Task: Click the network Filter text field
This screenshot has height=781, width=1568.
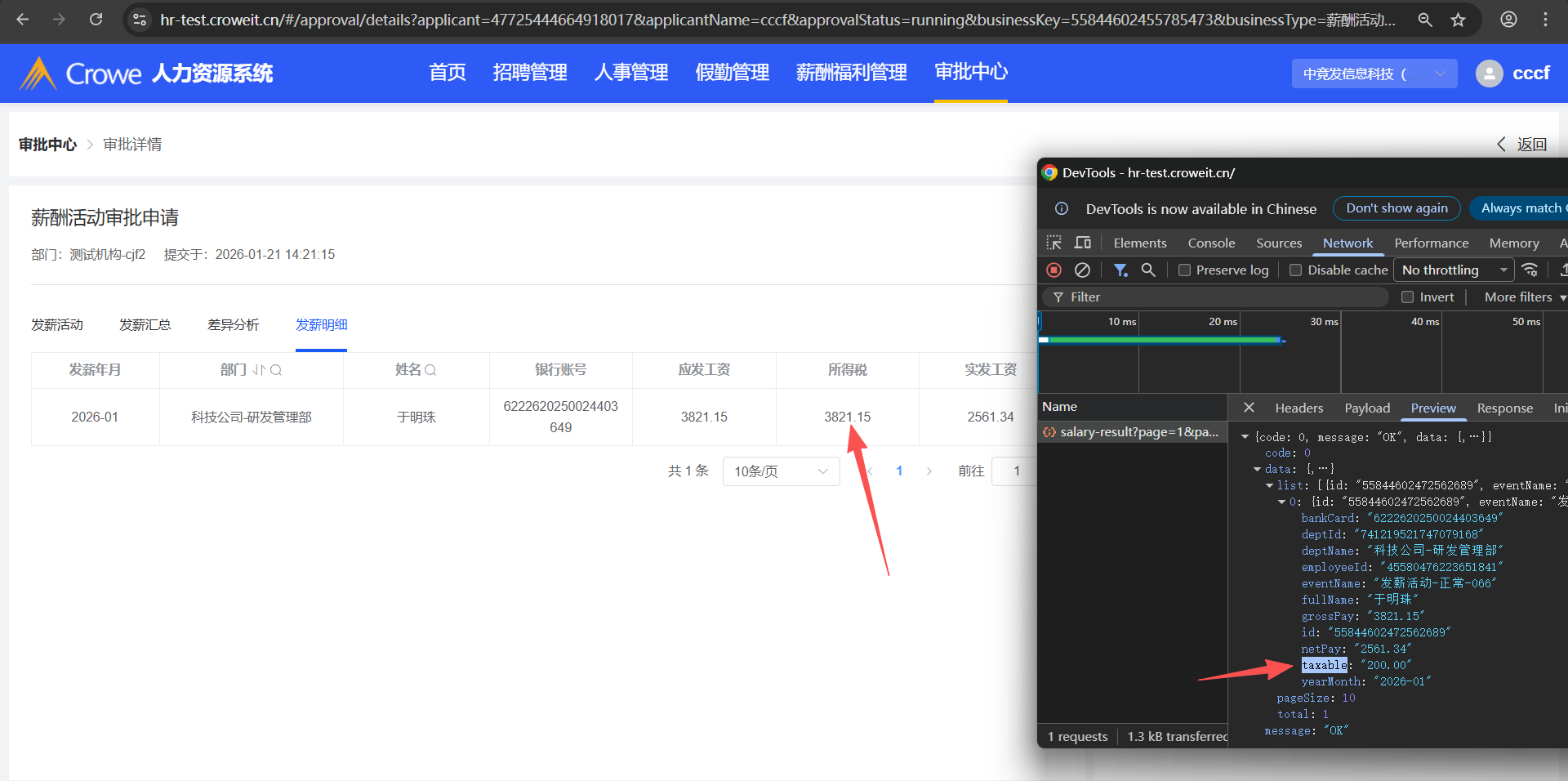Action: [x=1217, y=297]
